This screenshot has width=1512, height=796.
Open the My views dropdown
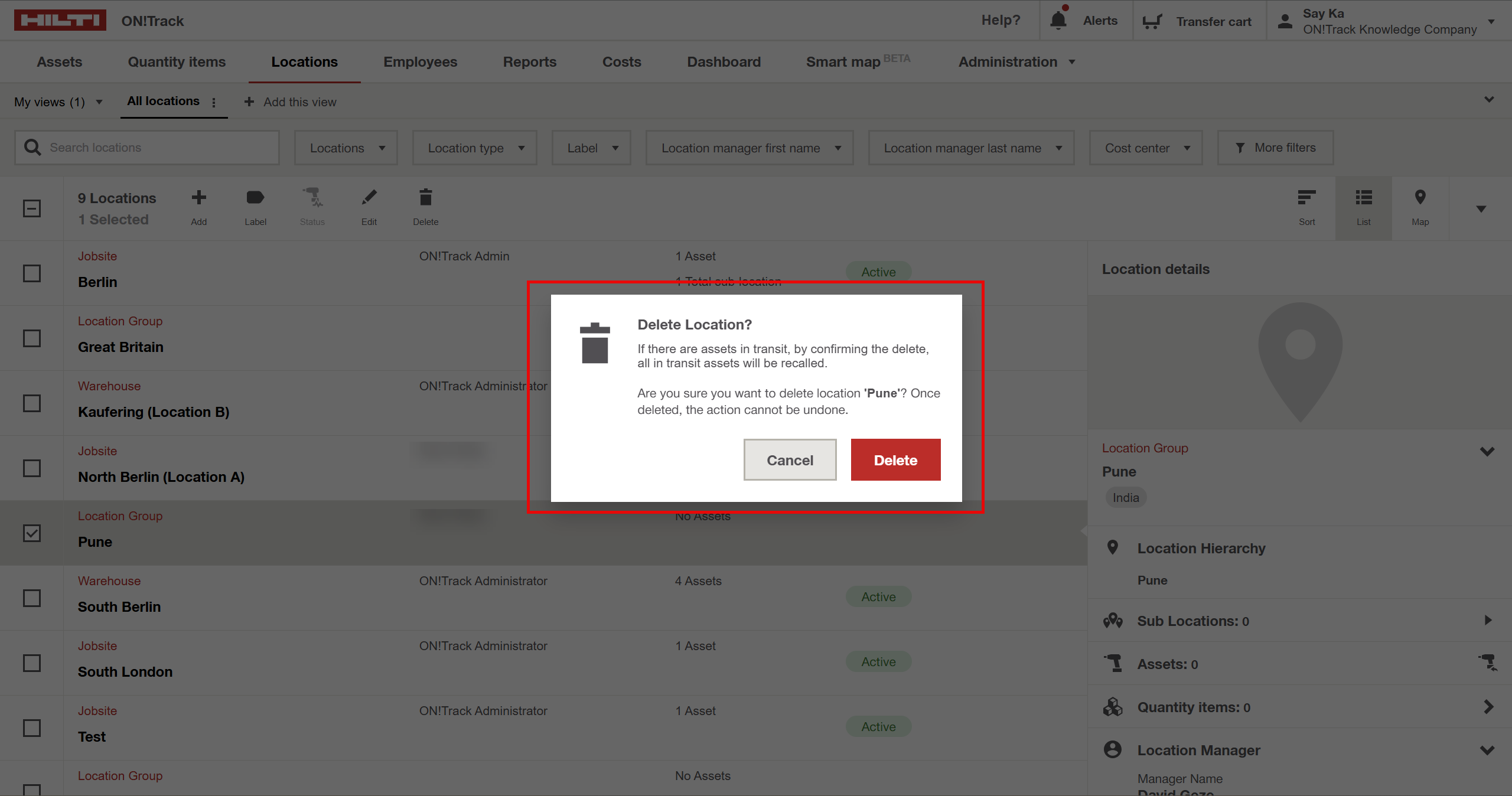(58, 102)
